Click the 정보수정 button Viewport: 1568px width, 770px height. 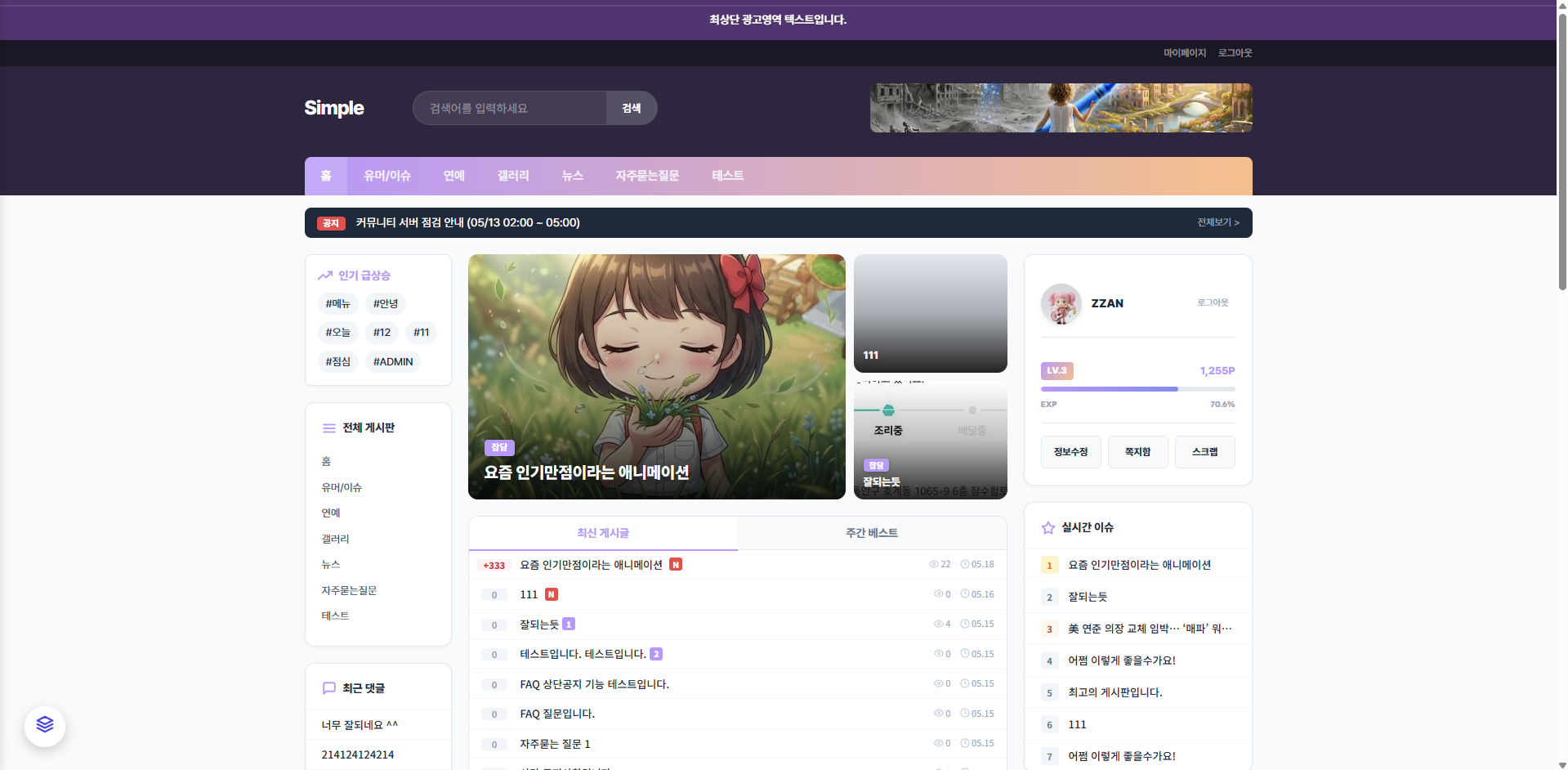[x=1071, y=452]
